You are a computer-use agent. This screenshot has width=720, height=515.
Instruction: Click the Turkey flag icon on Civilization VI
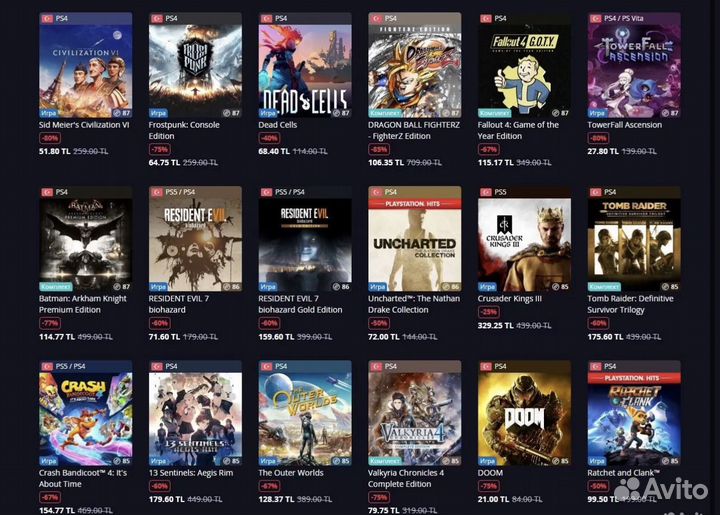[47, 18]
